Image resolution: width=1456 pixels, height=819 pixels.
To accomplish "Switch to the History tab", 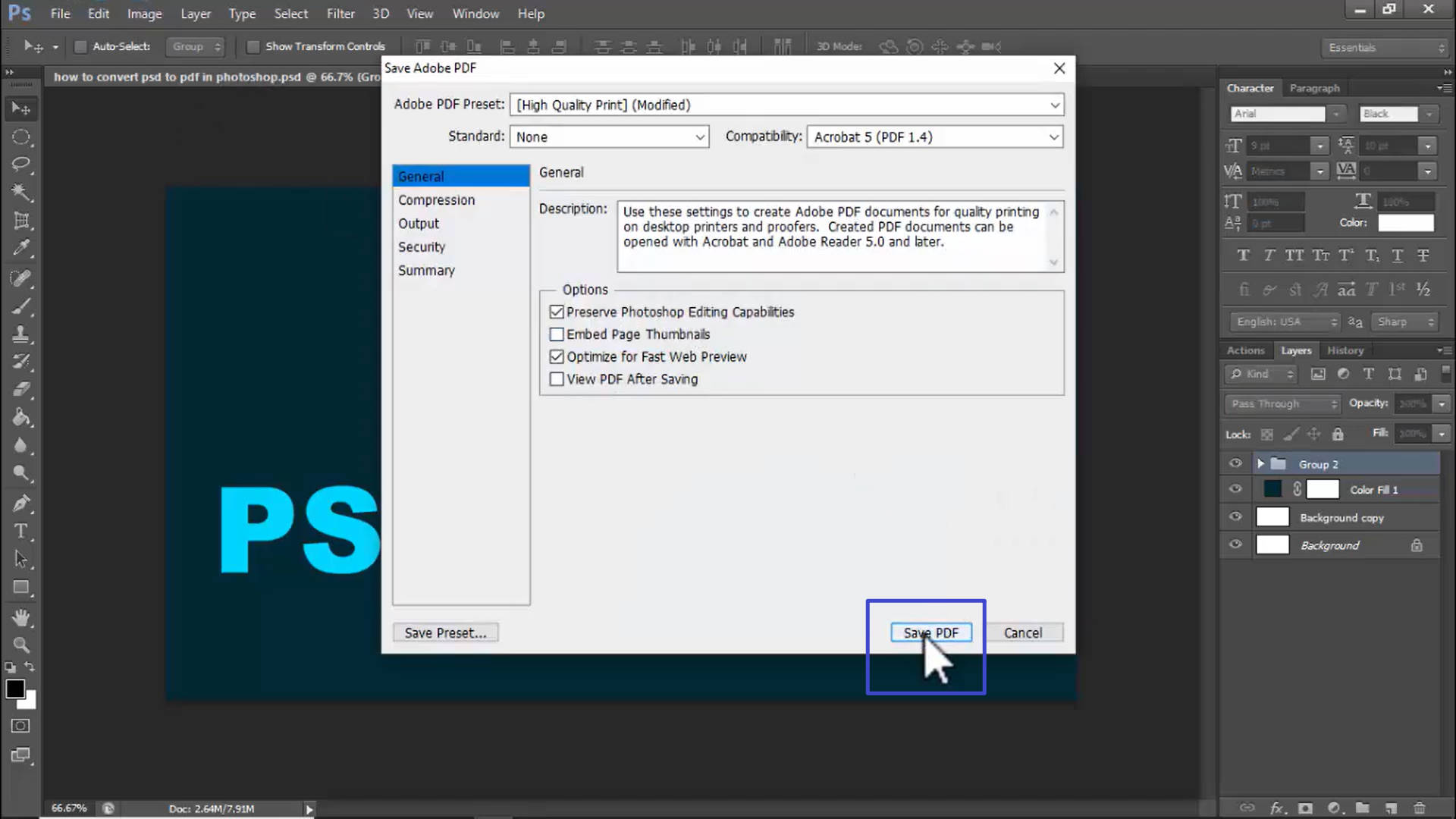I will tap(1345, 350).
